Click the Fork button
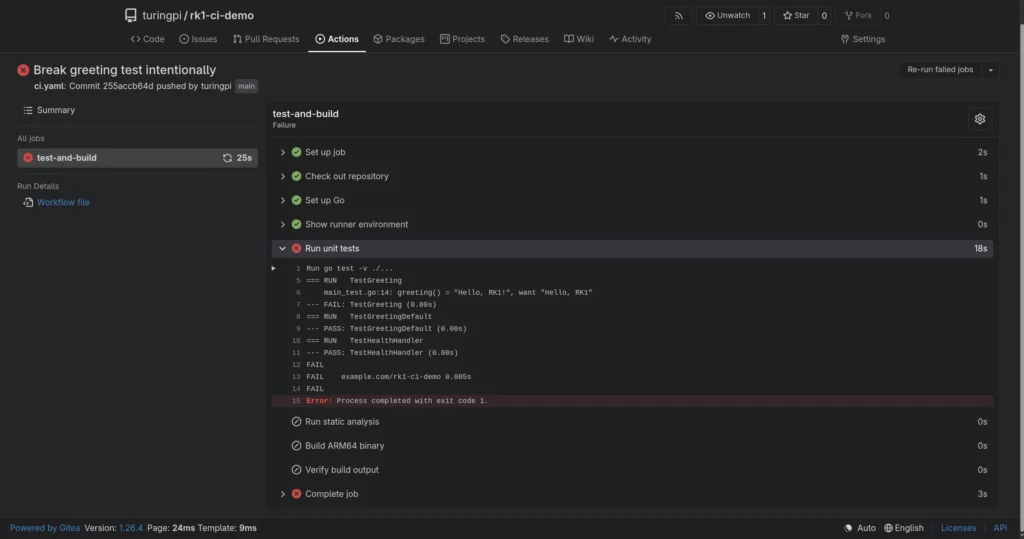The width and height of the screenshot is (1024, 539). (858, 16)
